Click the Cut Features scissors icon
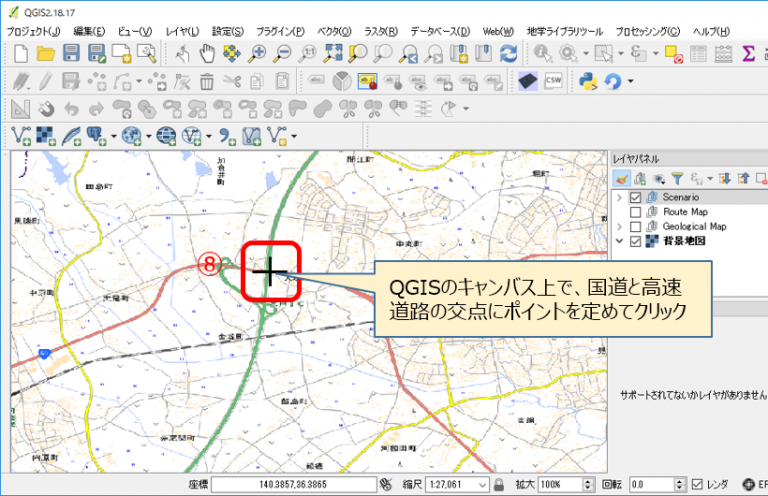768x496 pixels. (232, 81)
